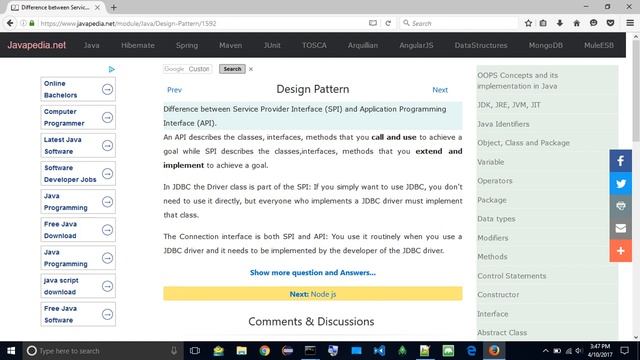
Task: Open Next: Node js banner
Action: [313, 294]
